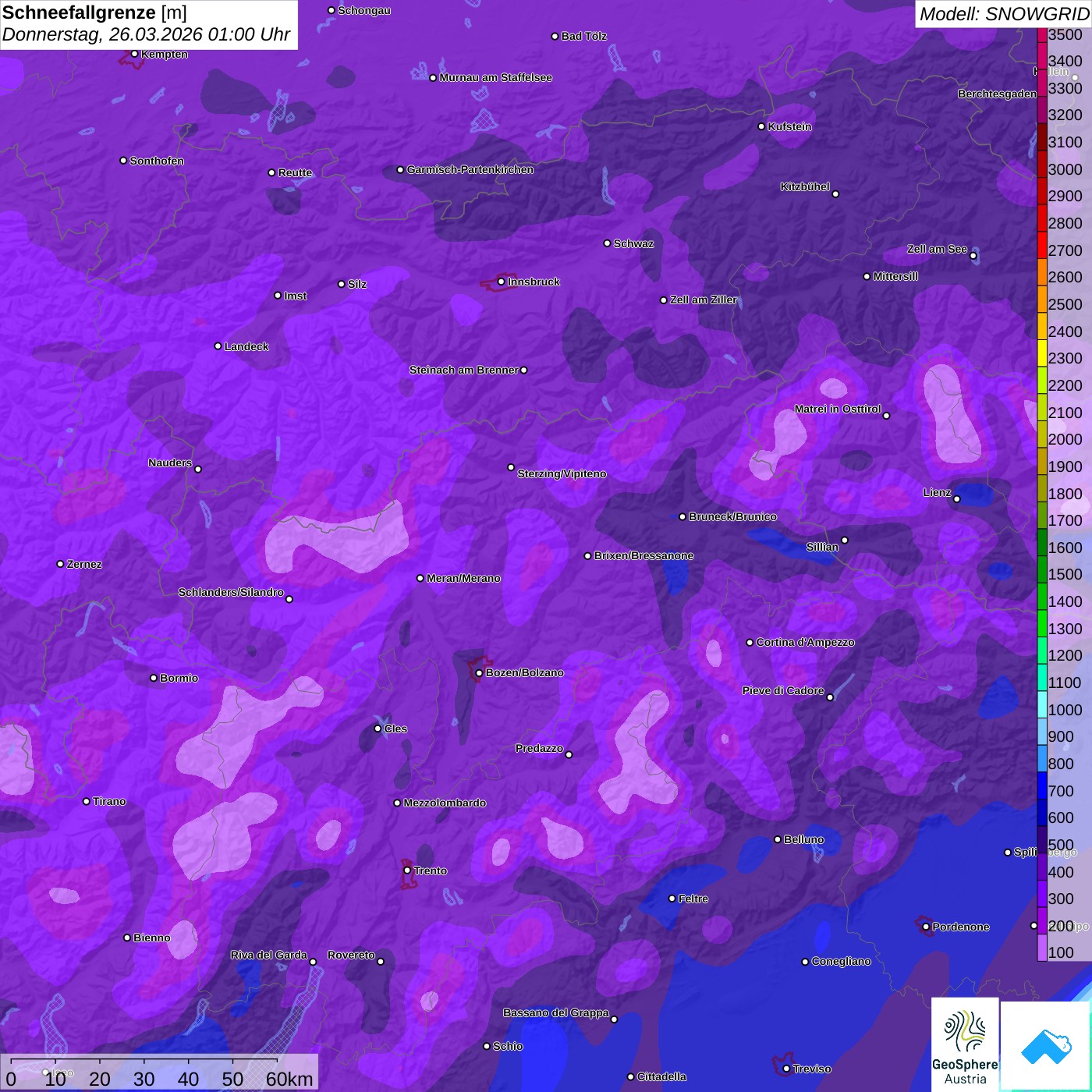Click the Kitzbühel label
Screen dimensions: 1092x1092
805,186
